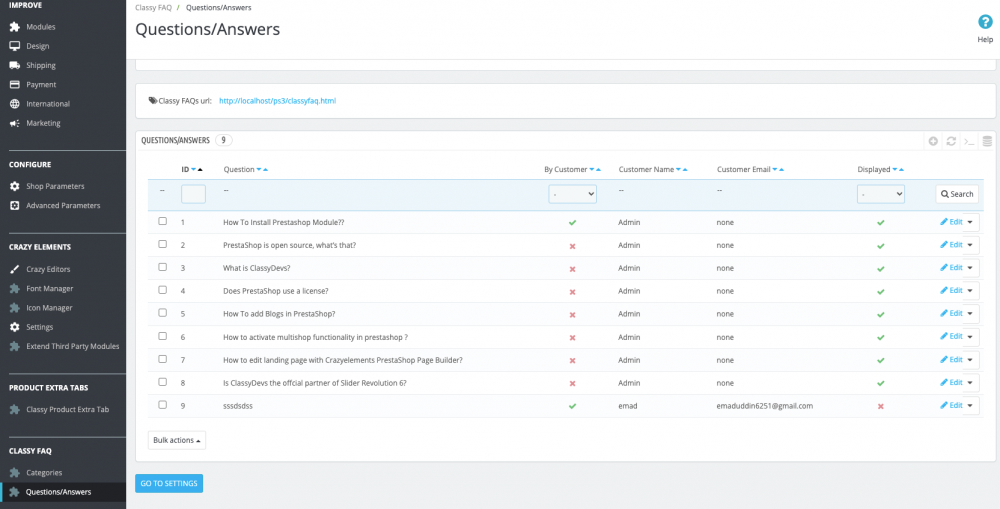Toggle Displayed green check for question 2
1000x509 pixels.
881,246
